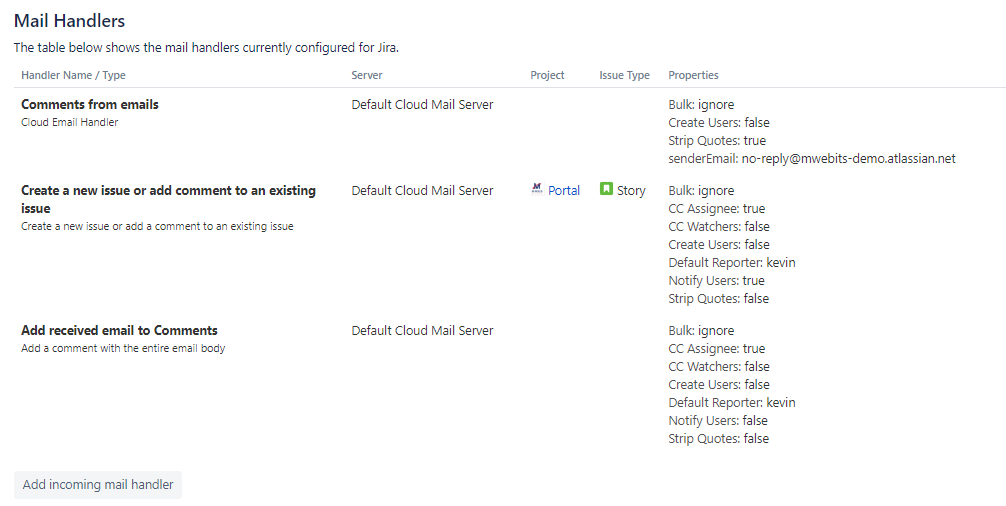Viewport: 1006px width, 506px height.
Task: Click Default Cloud Mail Server in Comments from emails row
Action: (422, 105)
